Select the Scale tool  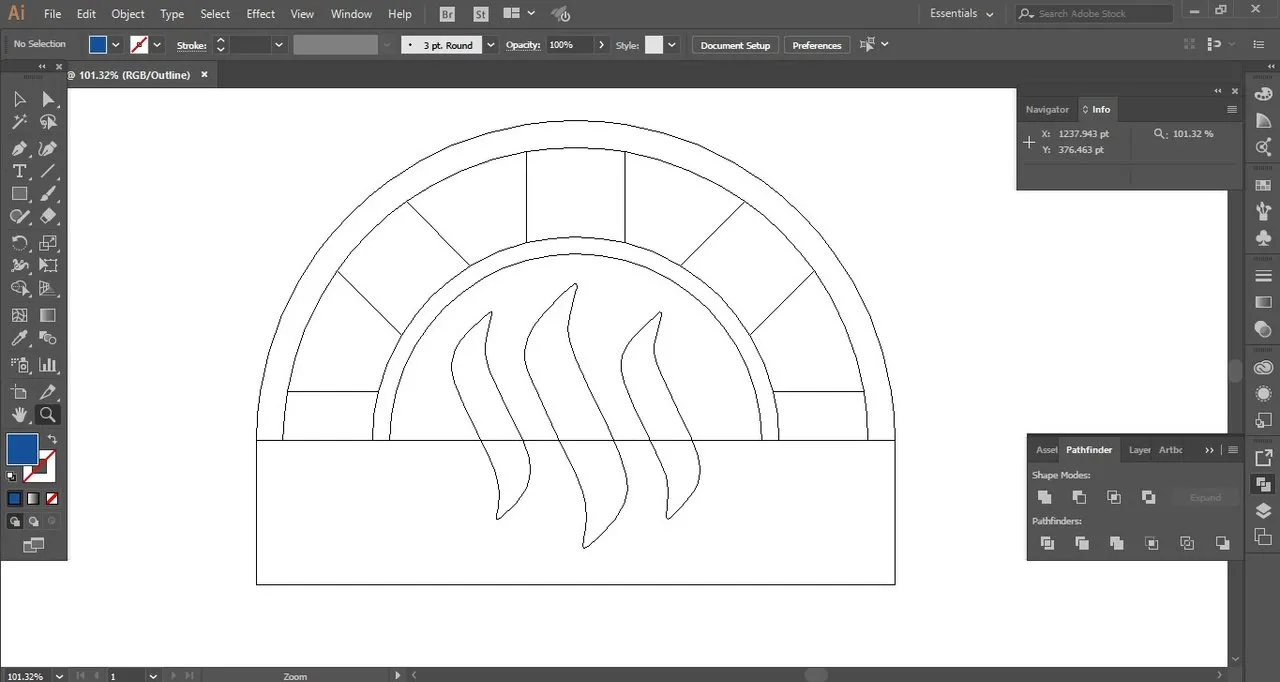tap(48, 243)
